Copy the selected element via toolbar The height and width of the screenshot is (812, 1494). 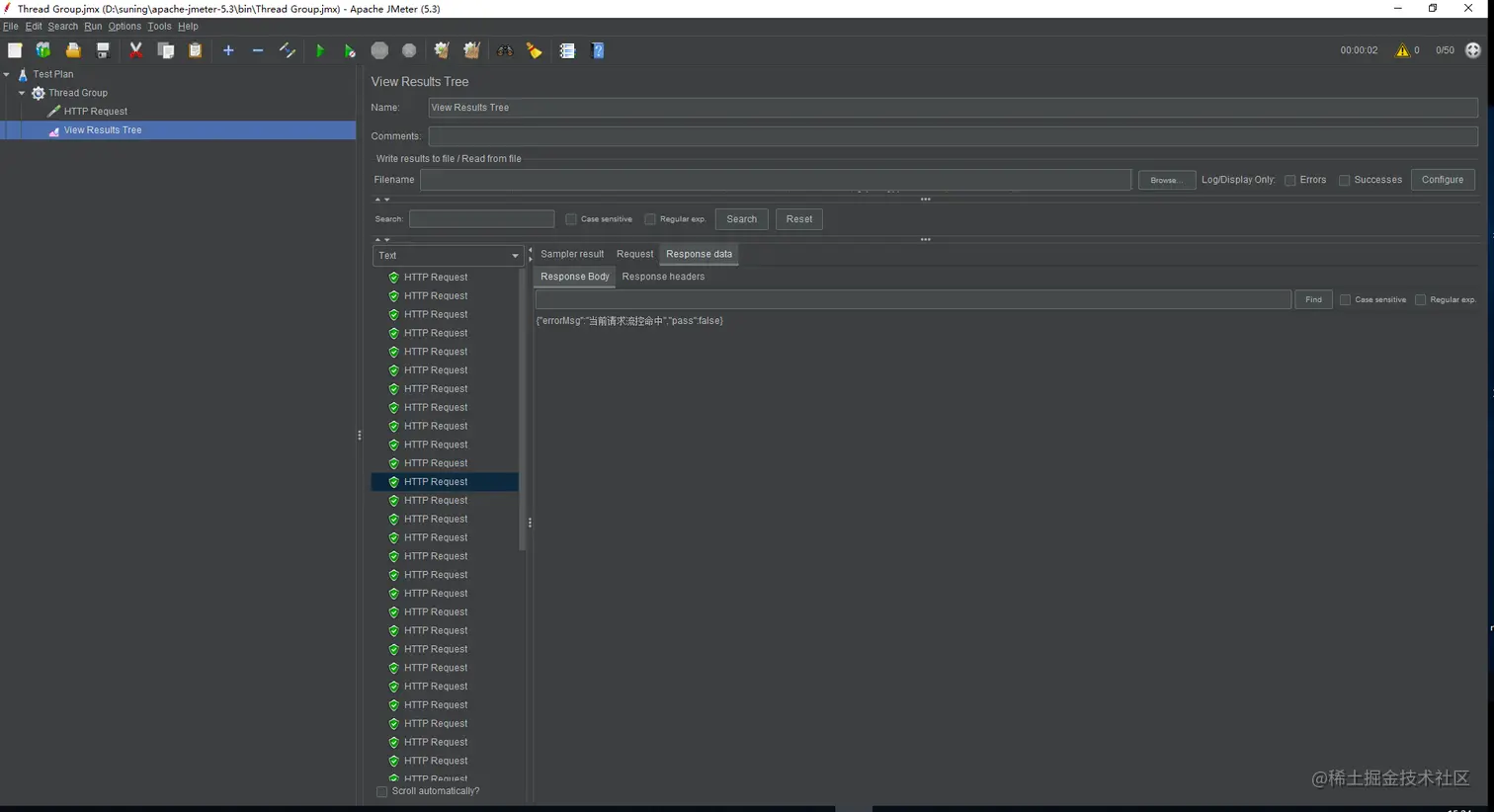click(x=166, y=50)
